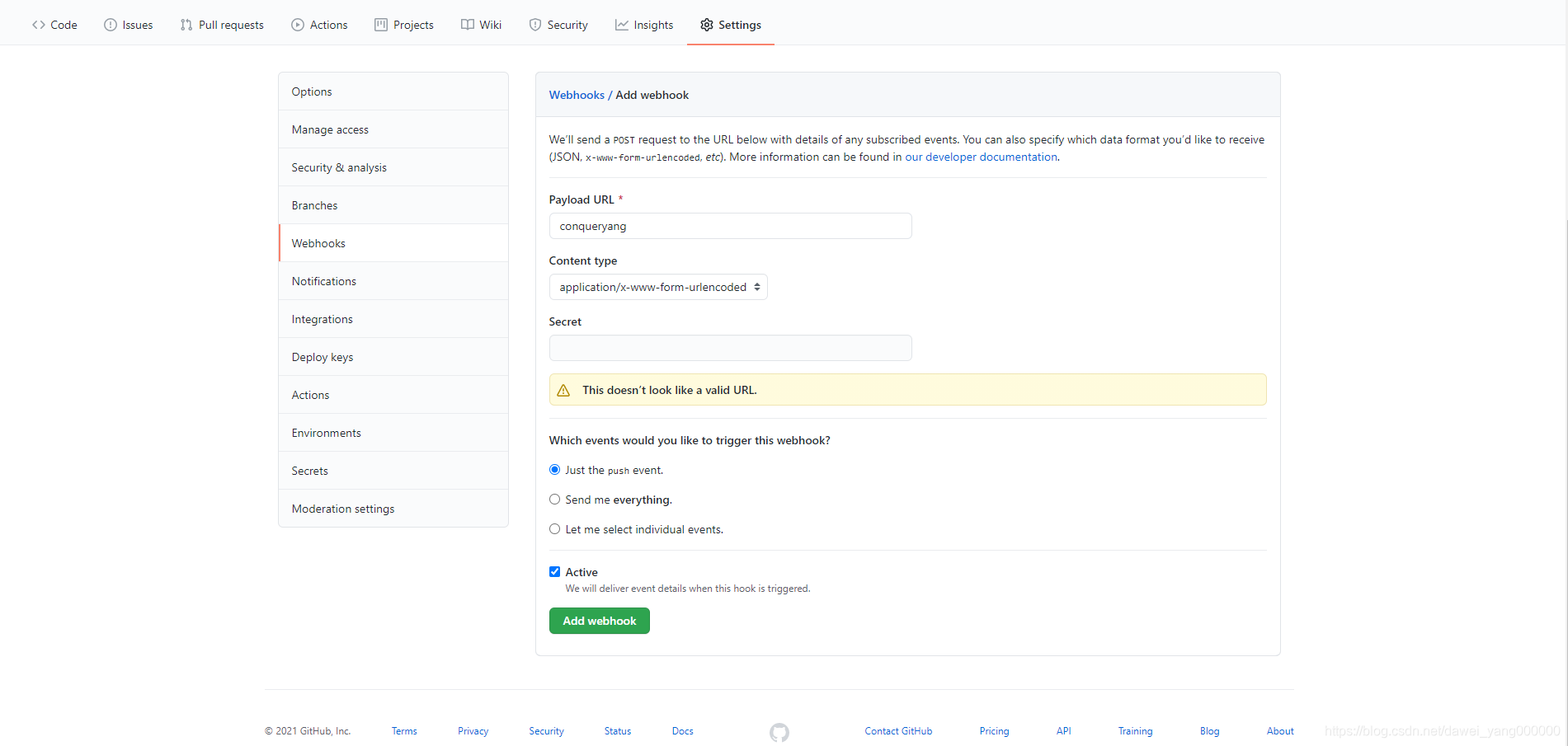Screen dimensions: 1568x746
Task: Open the Wiki tab
Action: 482,25
